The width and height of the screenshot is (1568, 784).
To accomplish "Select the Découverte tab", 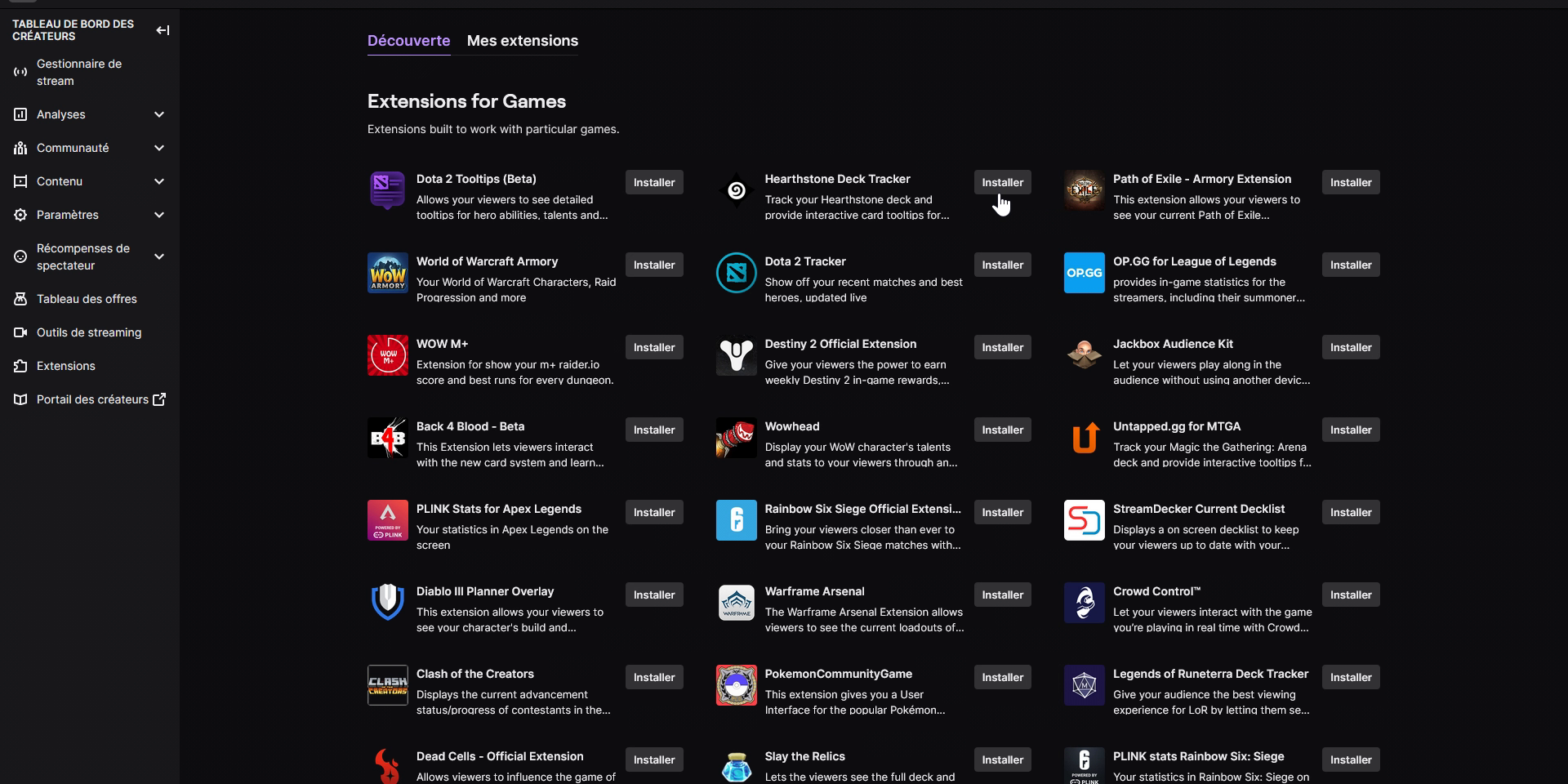I will [x=408, y=41].
